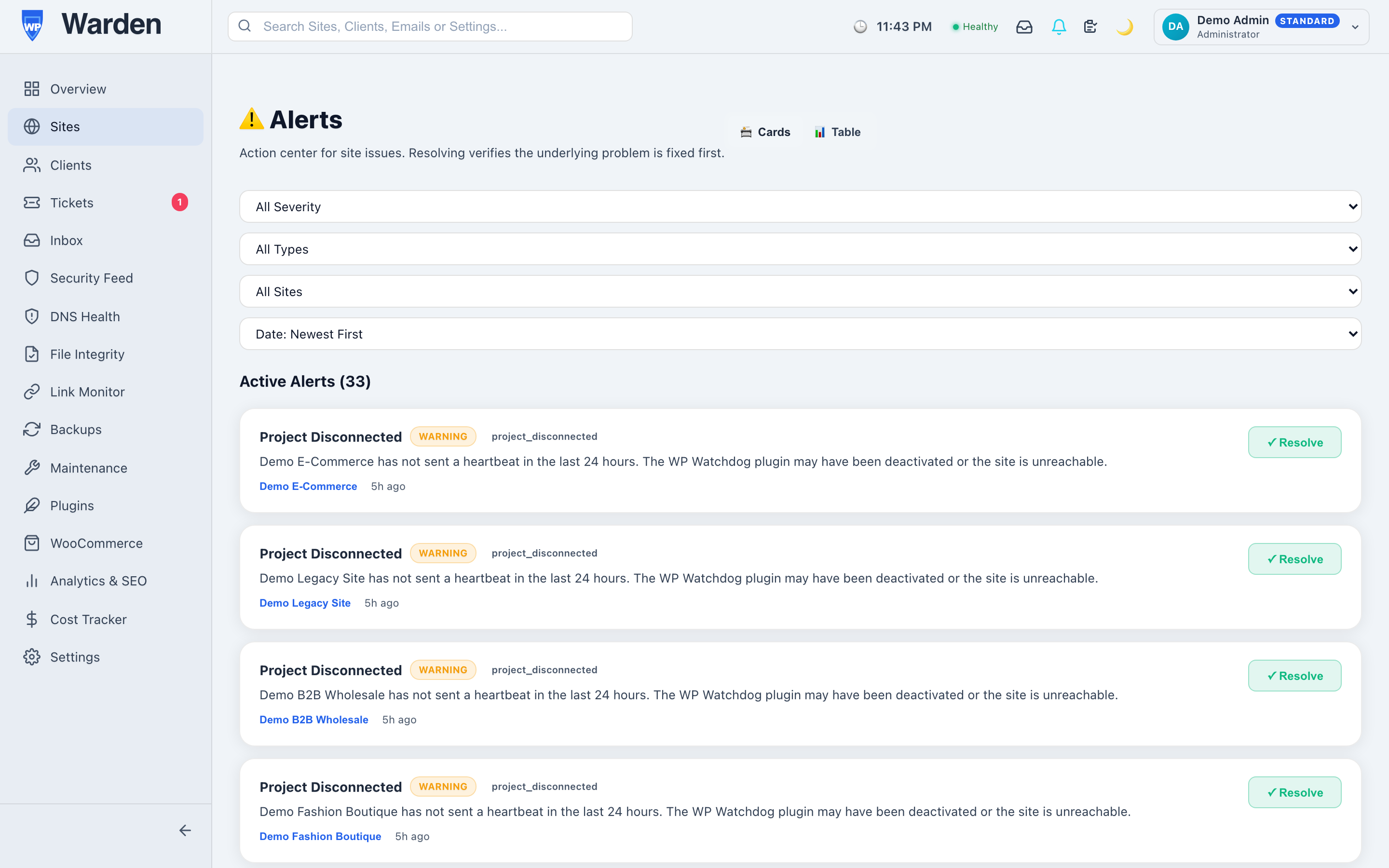The width and height of the screenshot is (1389, 868).
Task: Open Settings gear icon
Action: pyautogui.click(x=31, y=657)
